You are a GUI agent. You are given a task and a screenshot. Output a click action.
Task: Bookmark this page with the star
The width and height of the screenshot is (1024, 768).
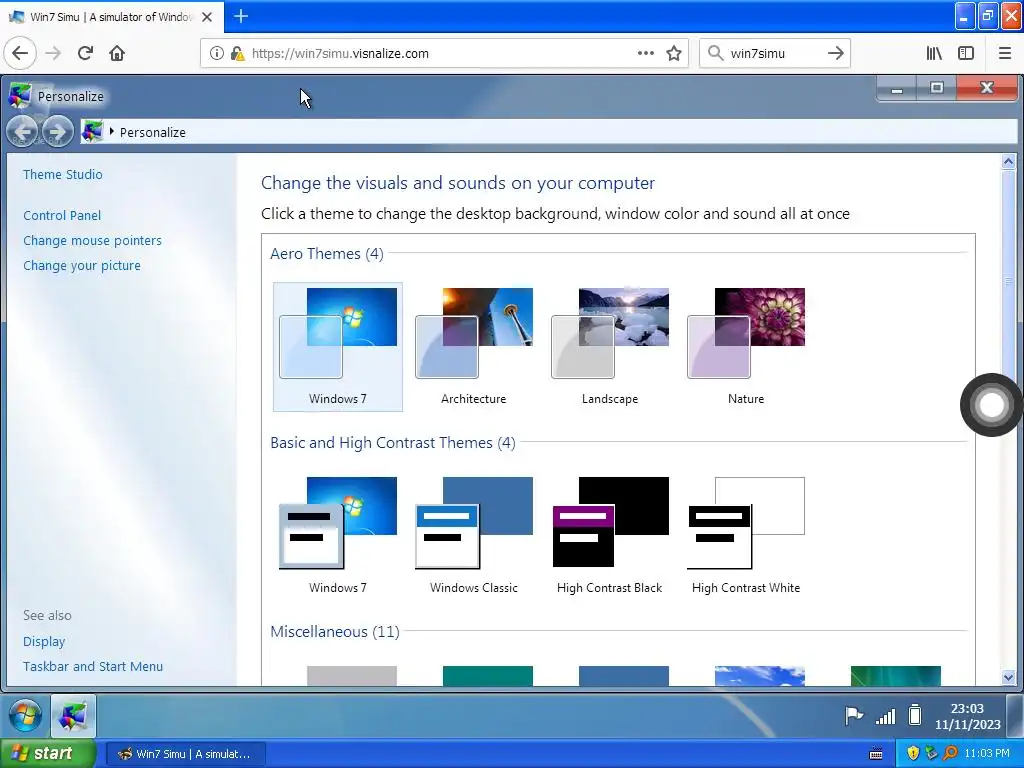point(674,54)
